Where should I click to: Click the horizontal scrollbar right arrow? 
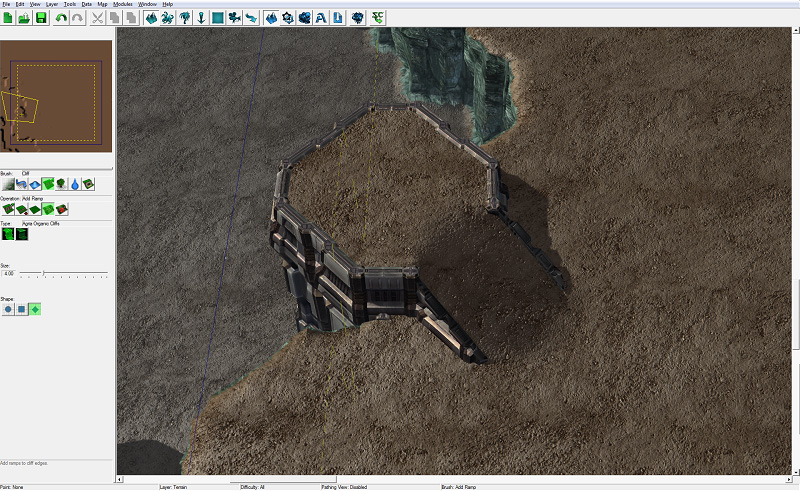click(x=789, y=479)
